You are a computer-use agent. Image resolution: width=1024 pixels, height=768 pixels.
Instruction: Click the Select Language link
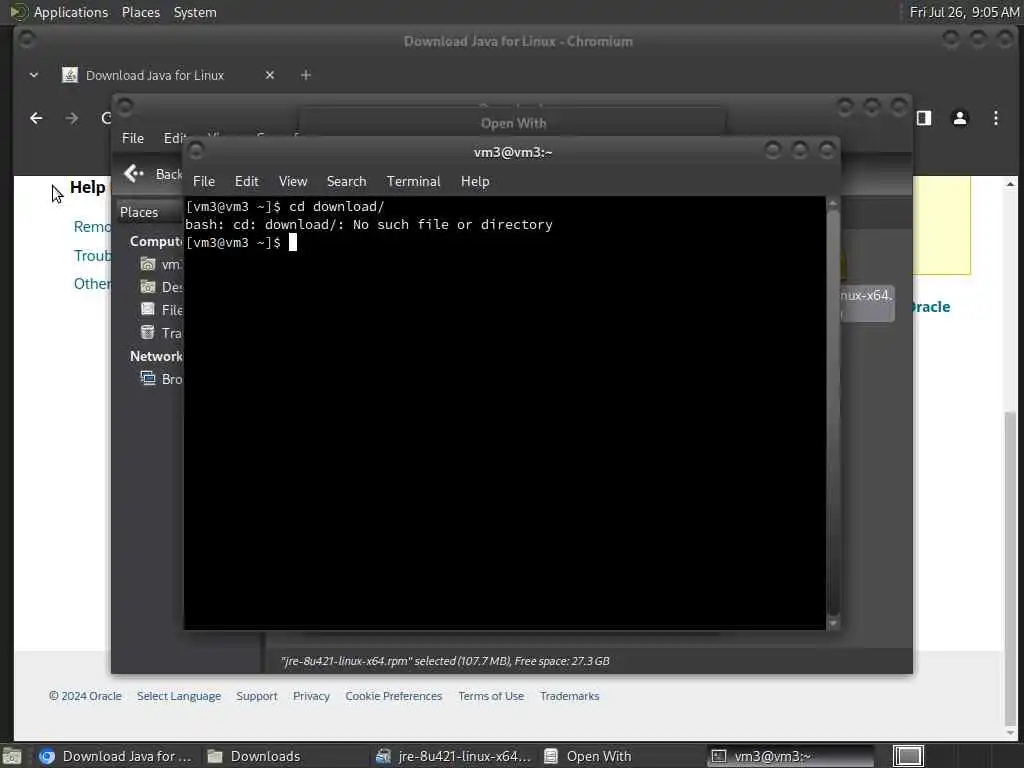(x=179, y=696)
